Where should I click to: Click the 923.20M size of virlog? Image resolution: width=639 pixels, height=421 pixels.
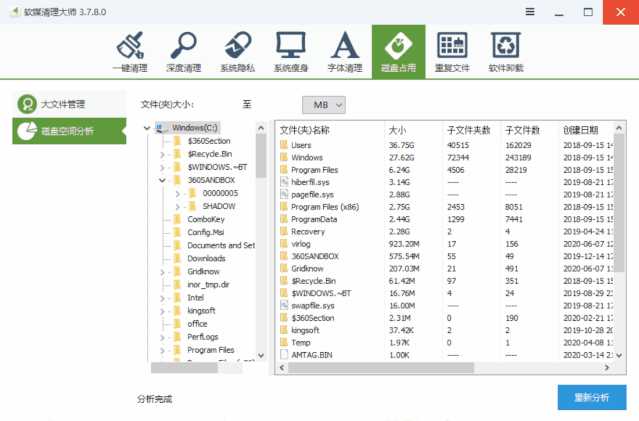coord(403,244)
